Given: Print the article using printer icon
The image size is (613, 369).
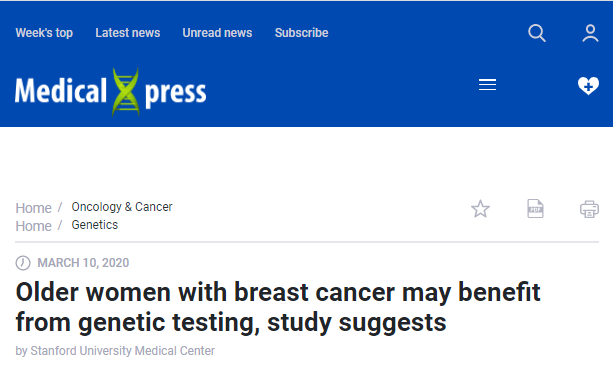Looking at the screenshot, I should coord(589,209).
